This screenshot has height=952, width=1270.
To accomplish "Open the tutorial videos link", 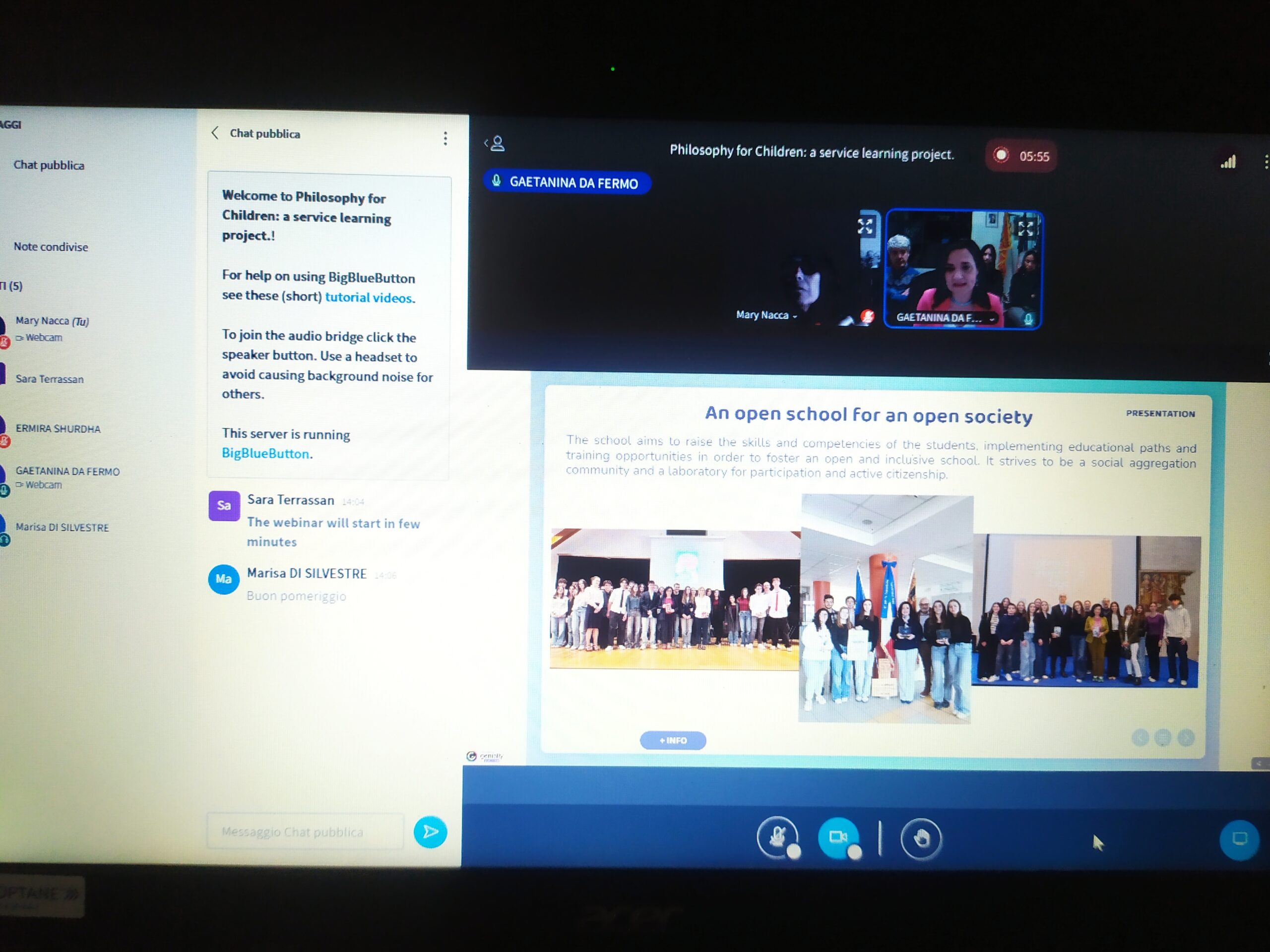I will click(369, 297).
